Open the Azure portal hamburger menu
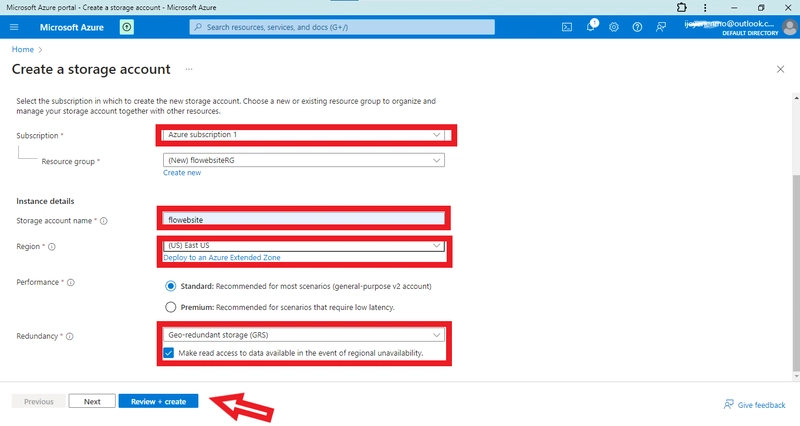 (x=14, y=27)
